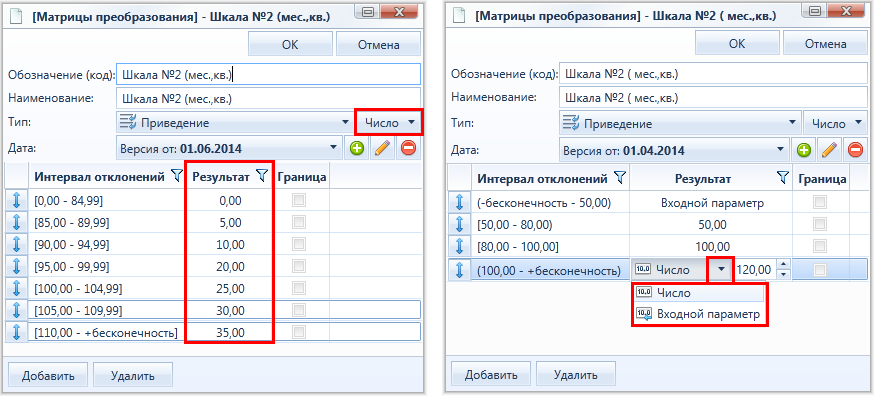The height and width of the screenshot is (396, 874).
Task: Click move arrow of row [85,00 - 89,99]
Action: (x=16, y=223)
